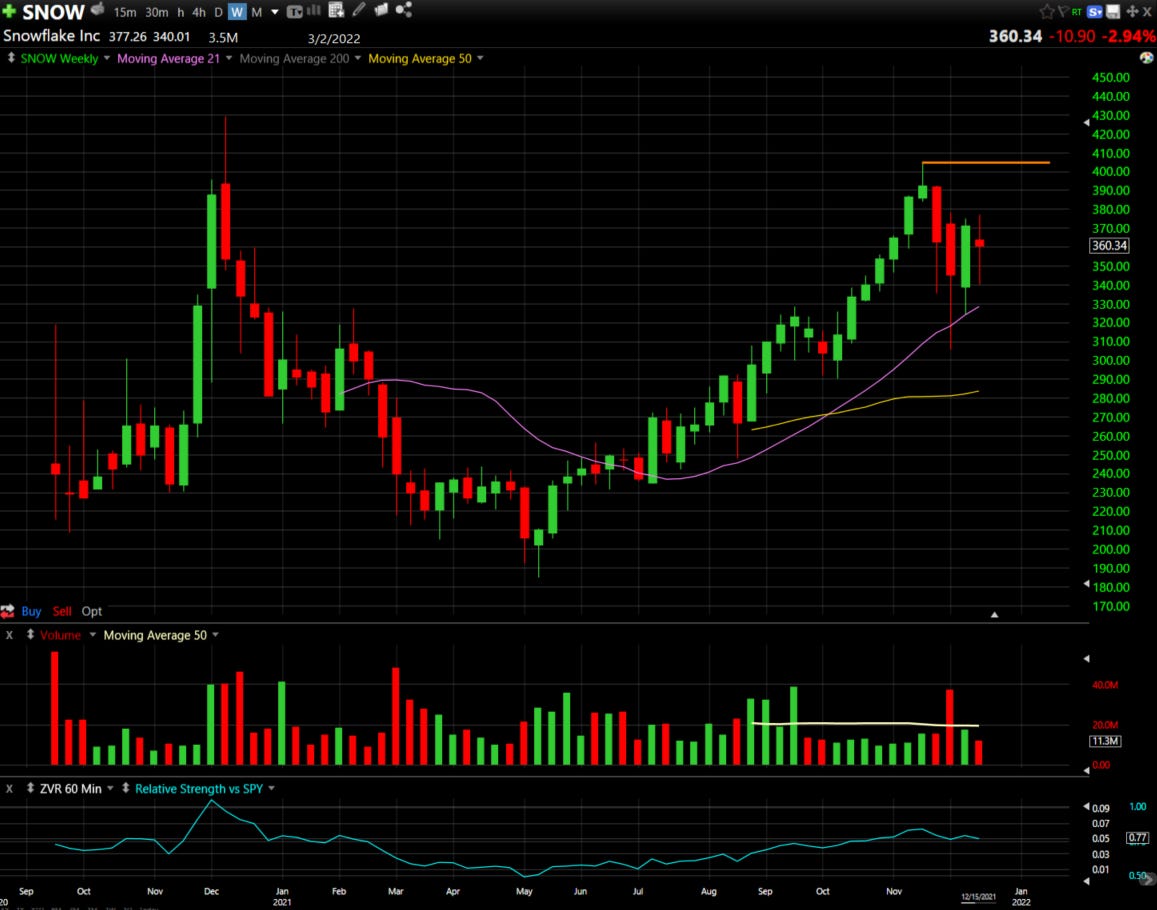
Task: Expand the Moving Average 200 dropdown arrow
Action: 358,58
